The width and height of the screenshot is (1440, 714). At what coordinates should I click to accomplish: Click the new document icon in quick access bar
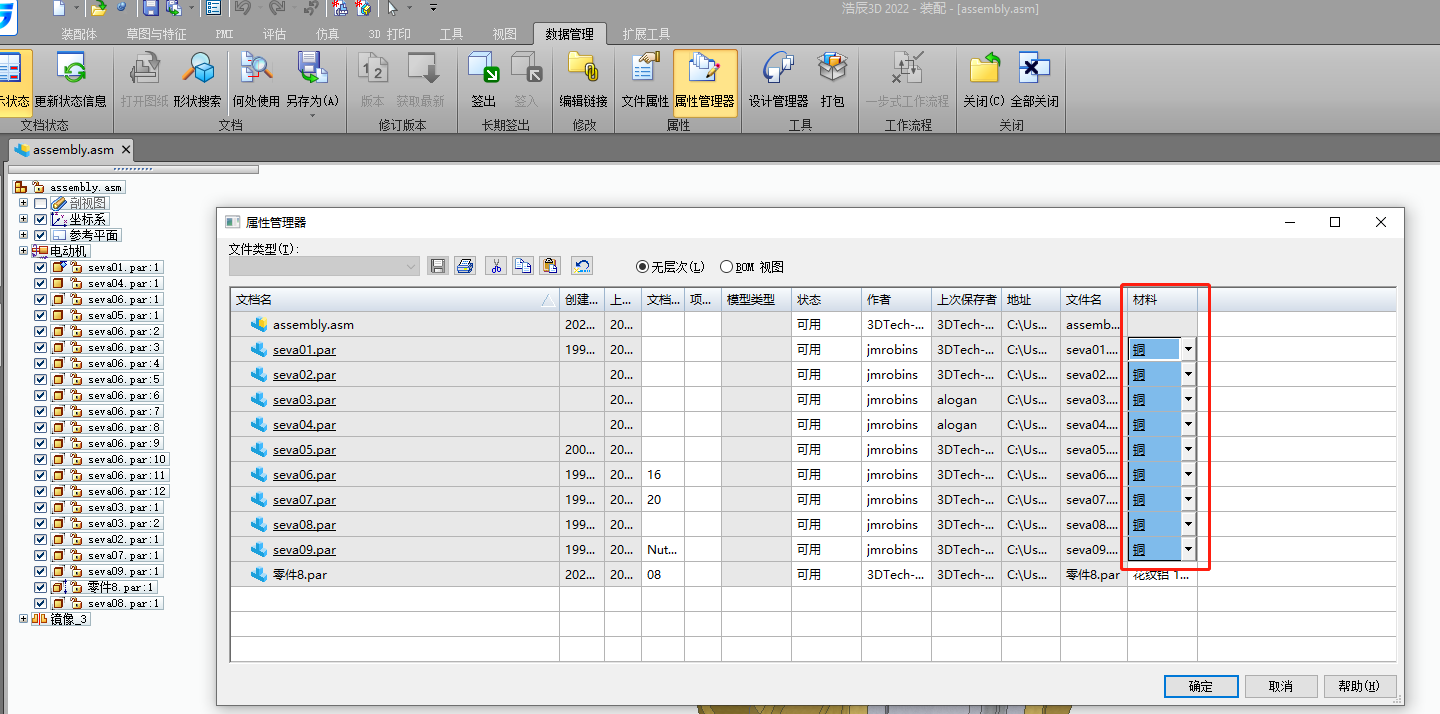coord(59,8)
